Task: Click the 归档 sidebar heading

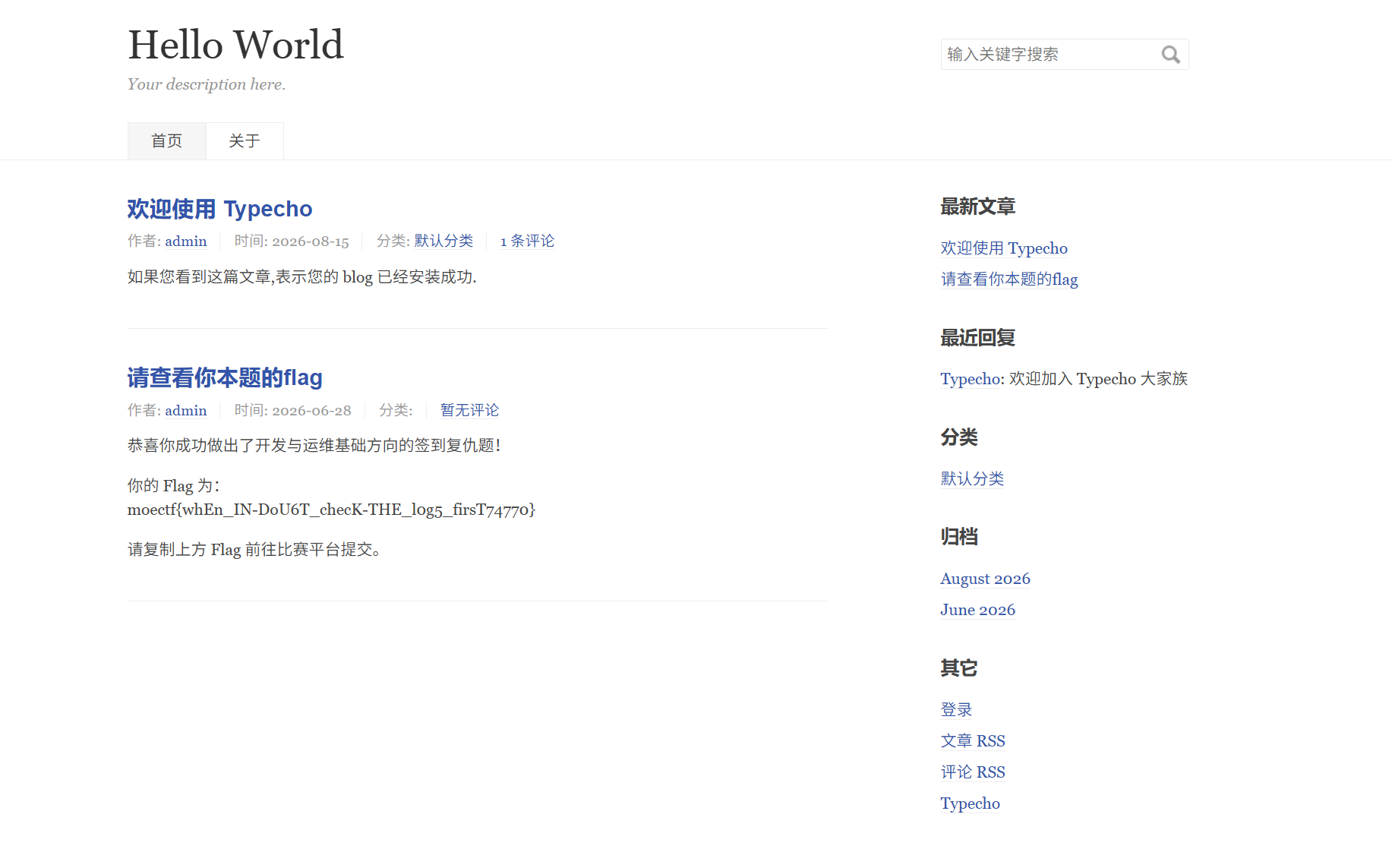Action: click(959, 537)
